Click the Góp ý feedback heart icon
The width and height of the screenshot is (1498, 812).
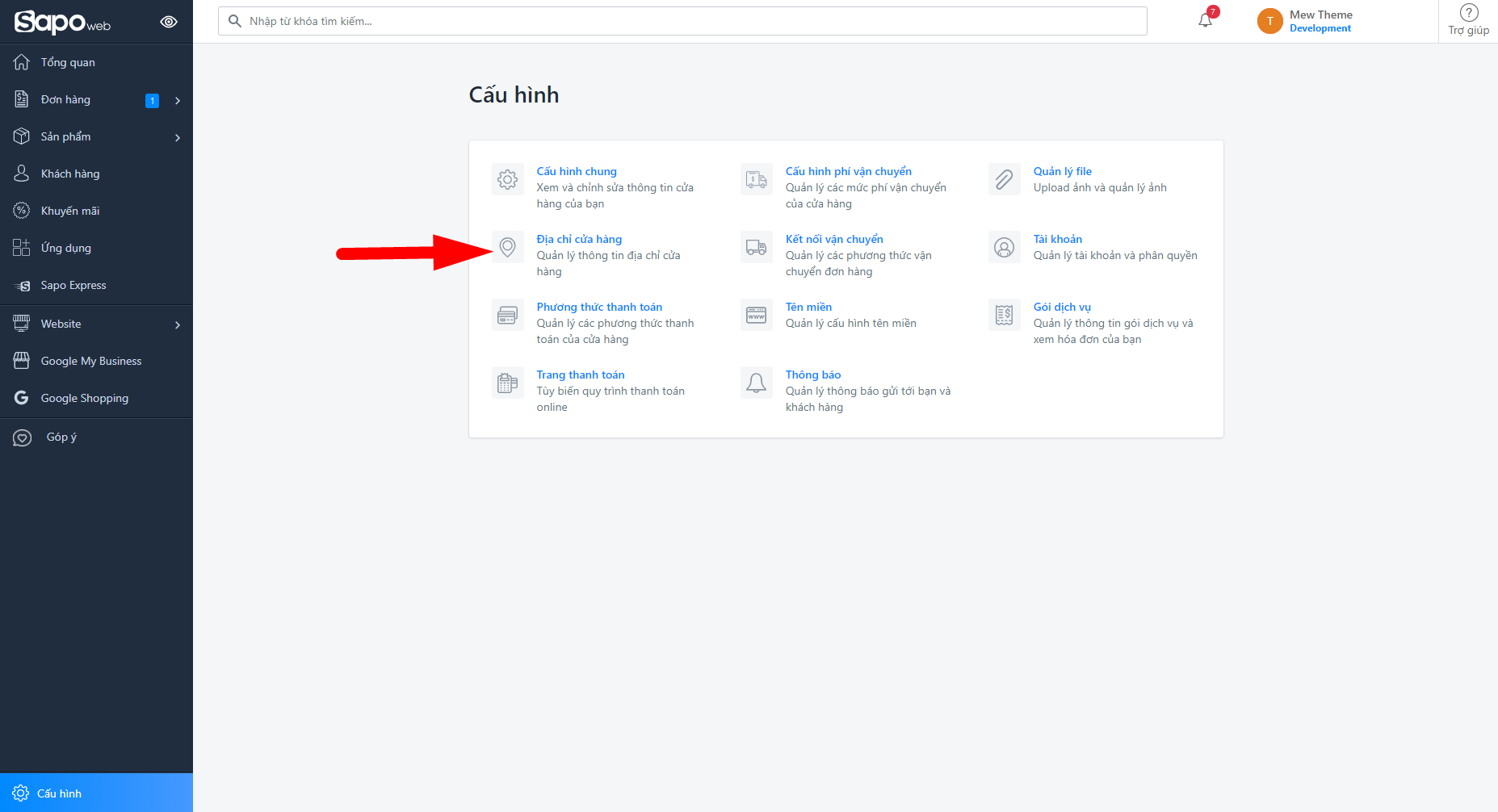(22, 437)
